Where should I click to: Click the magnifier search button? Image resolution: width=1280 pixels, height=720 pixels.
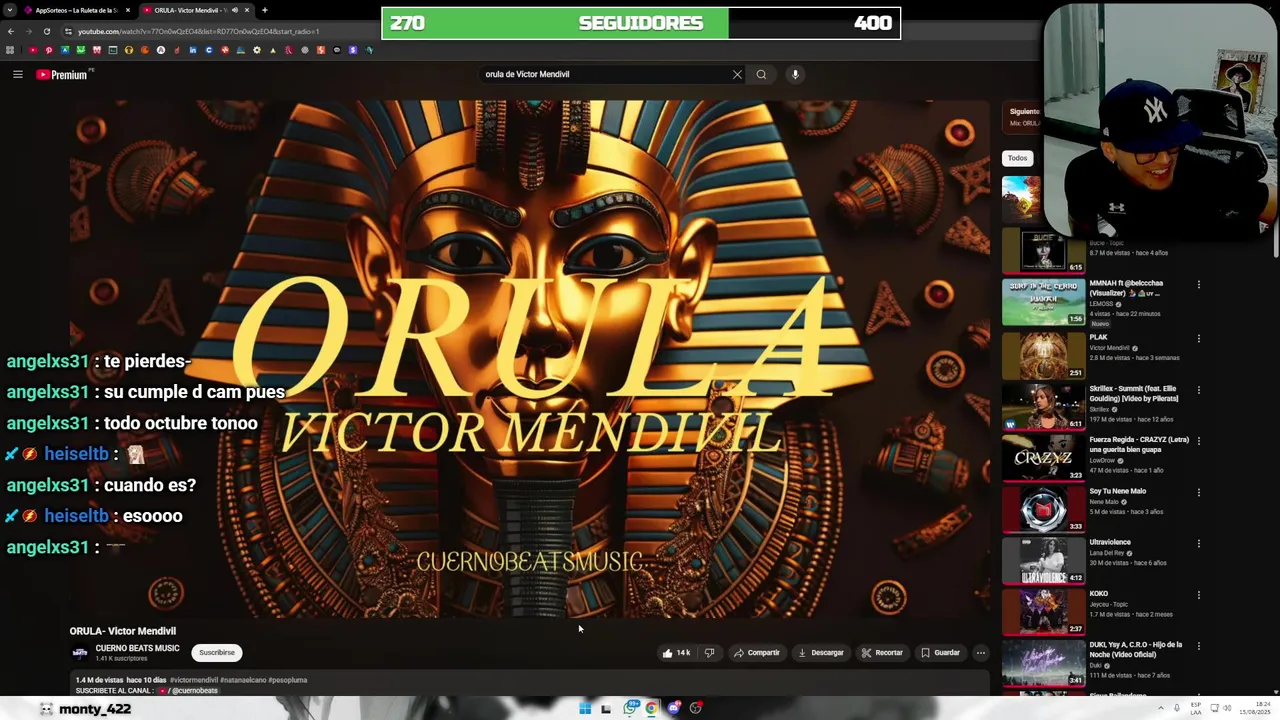click(761, 74)
